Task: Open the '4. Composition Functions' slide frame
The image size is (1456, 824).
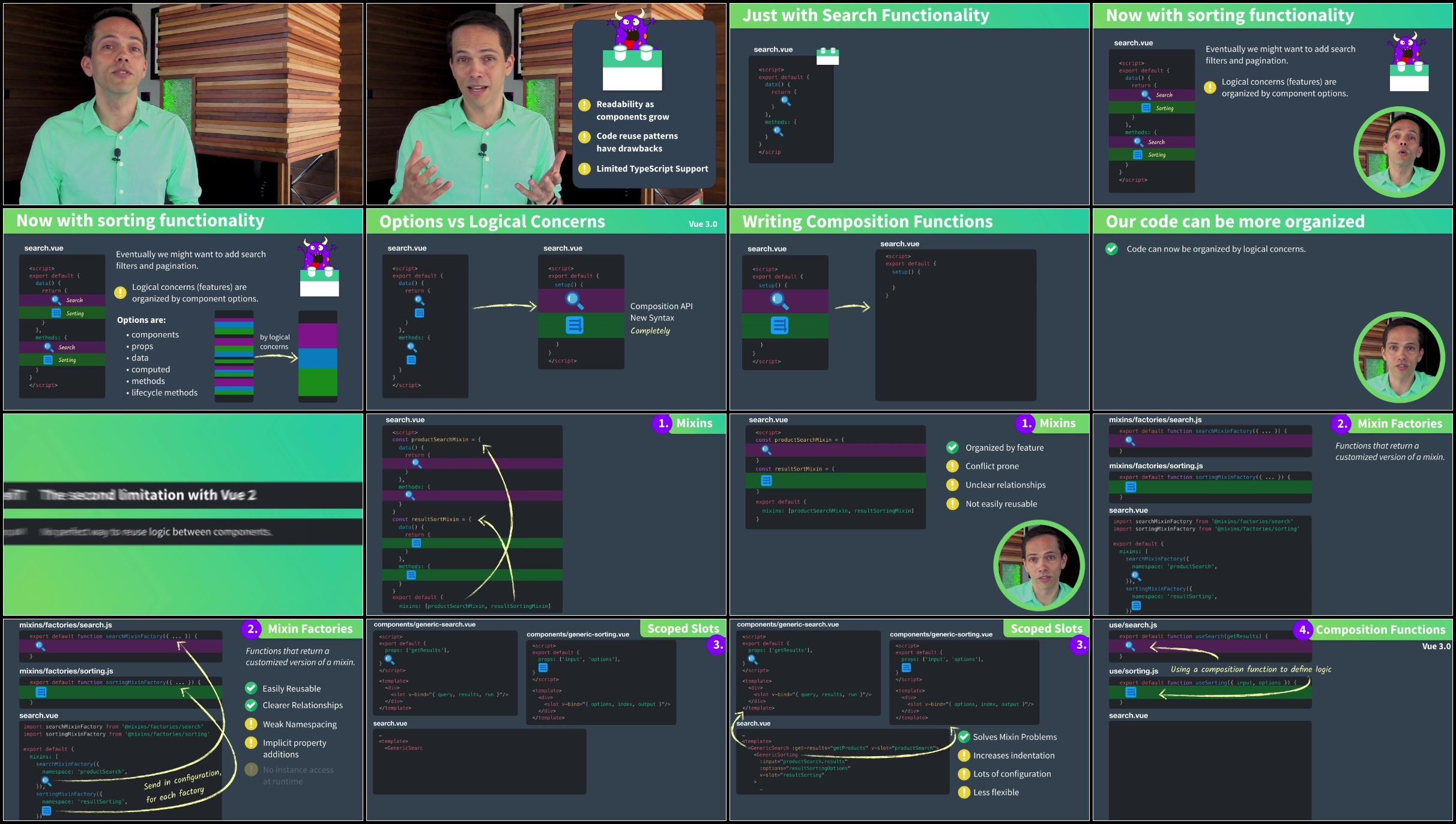Action: coord(1272,720)
